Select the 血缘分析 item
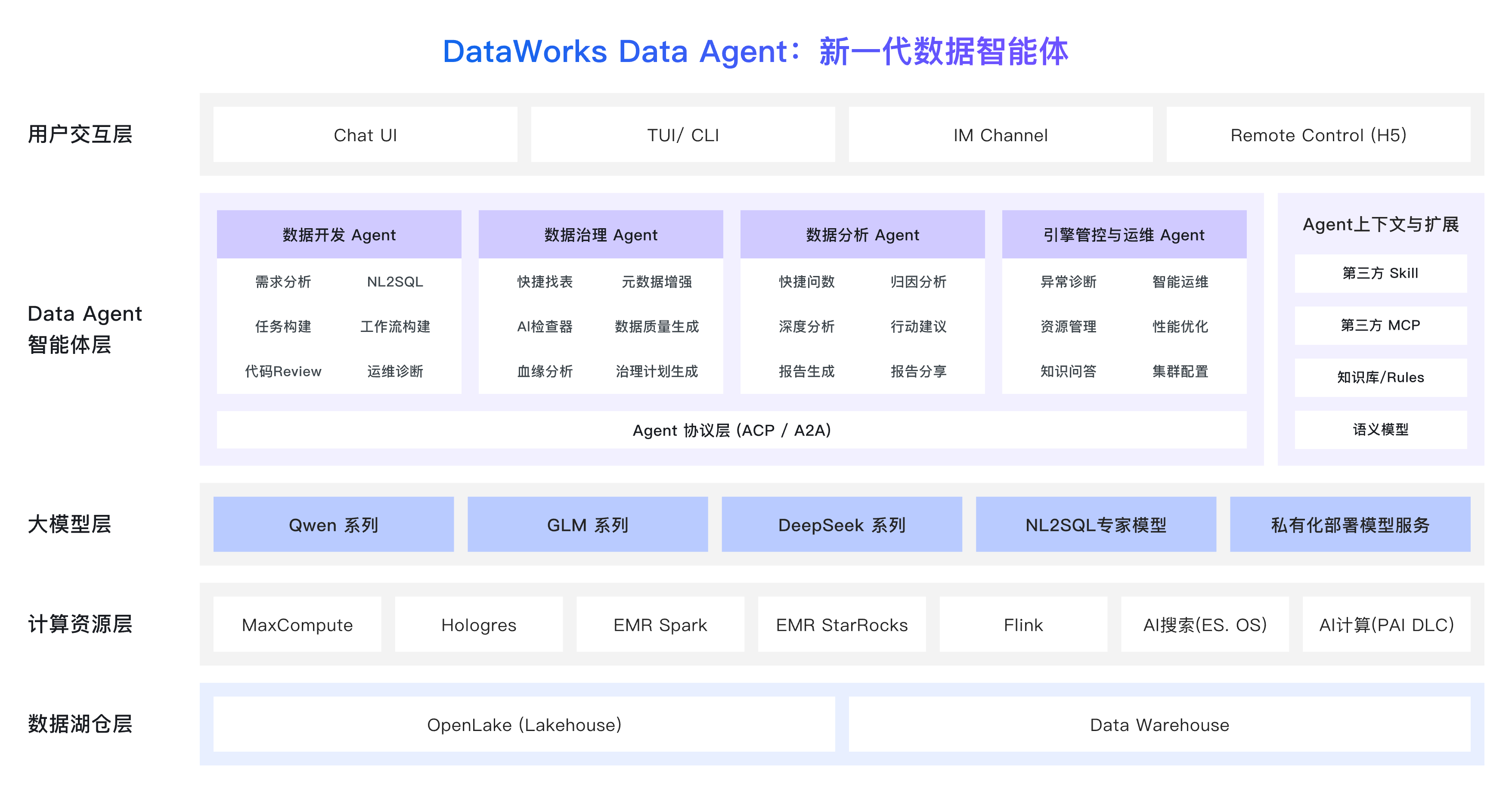 545,371
